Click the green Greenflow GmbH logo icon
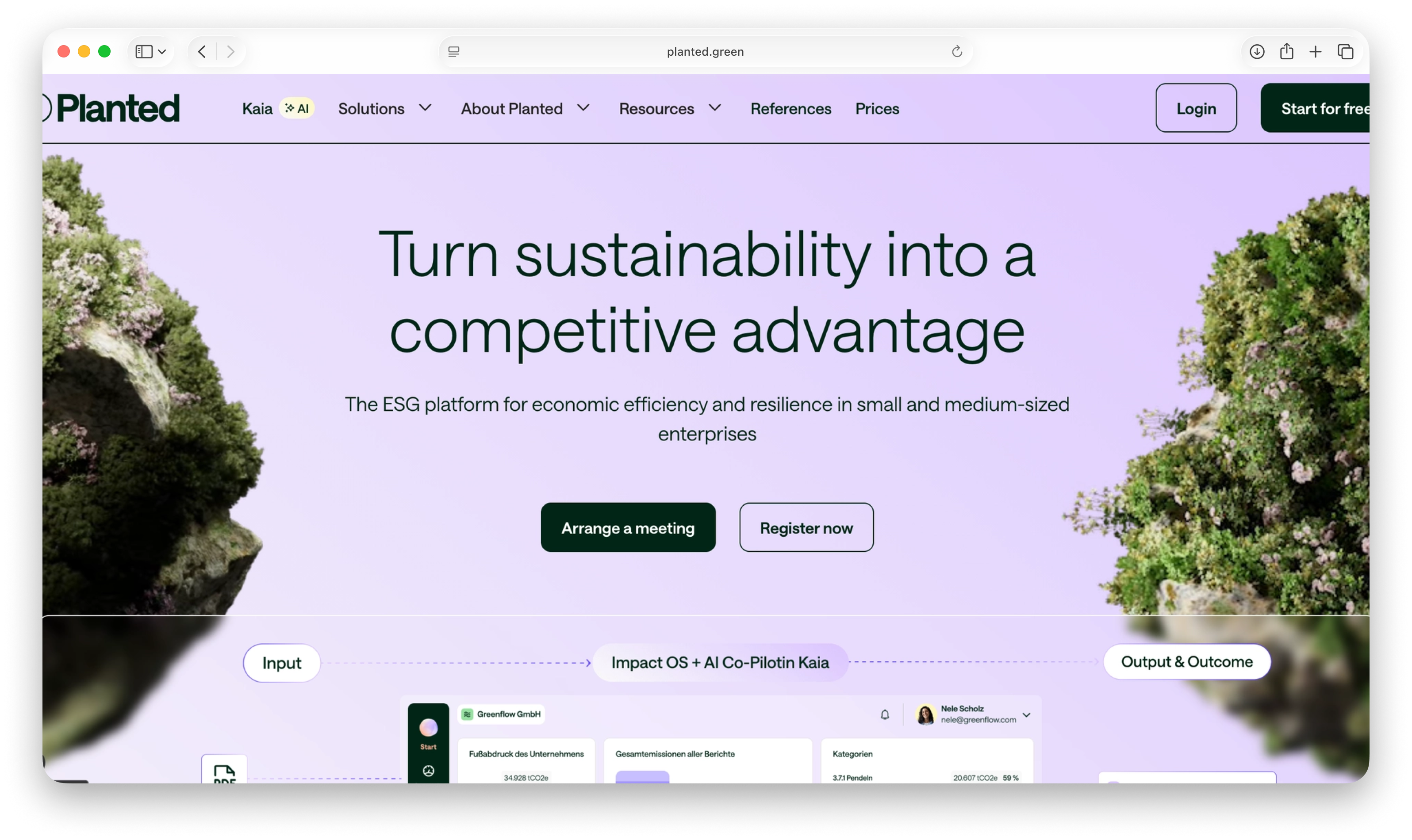1412x840 pixels. coord(467,714)
